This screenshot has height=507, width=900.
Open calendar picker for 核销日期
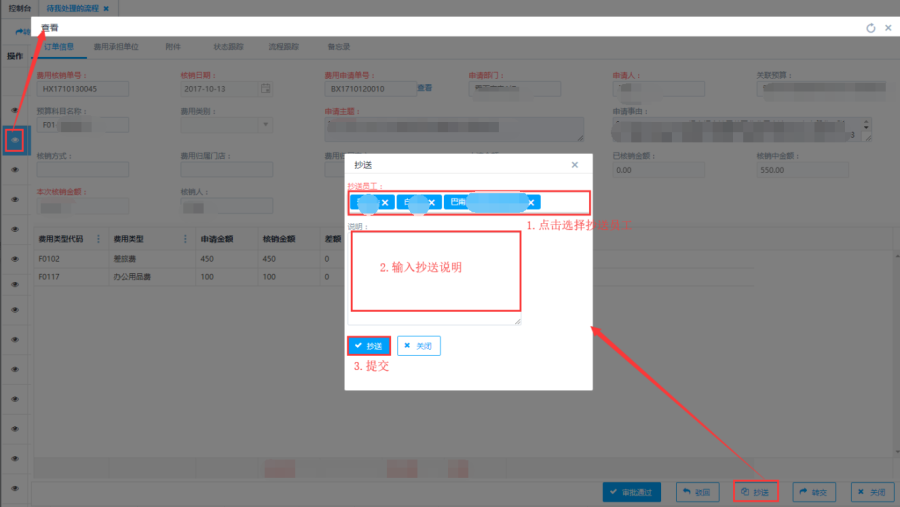(x=265, y=89)
